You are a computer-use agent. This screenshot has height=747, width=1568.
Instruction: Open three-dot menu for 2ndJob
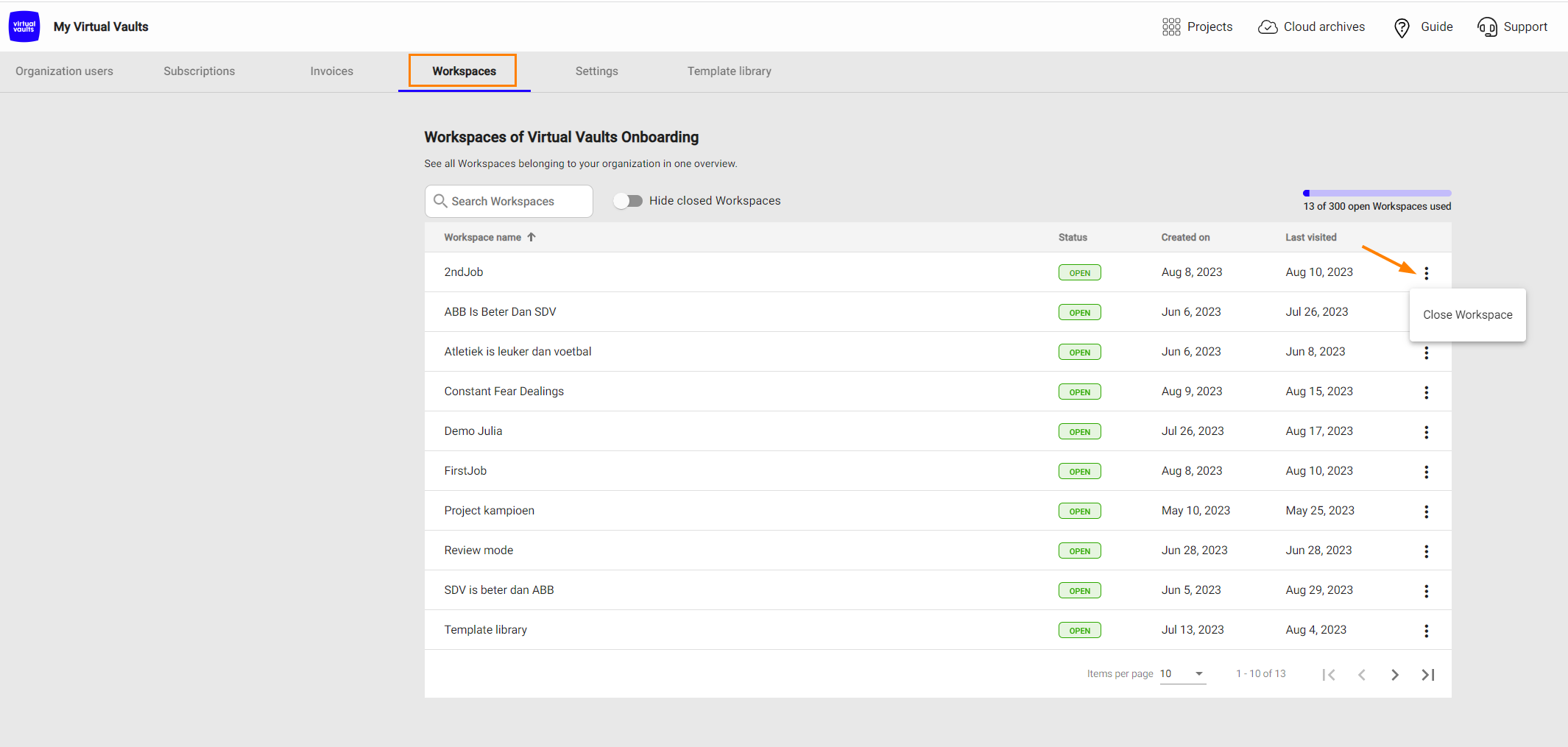point(1427,273)
